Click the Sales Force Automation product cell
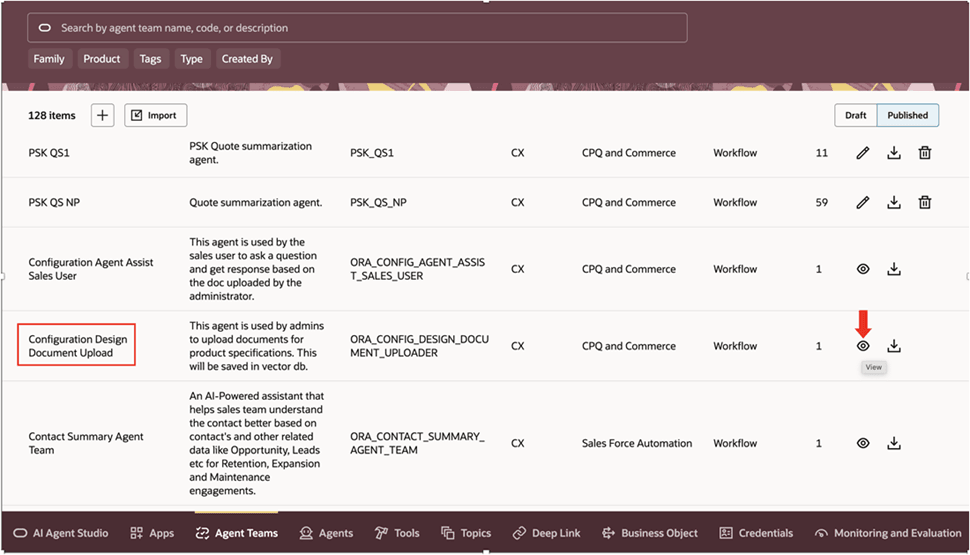This screenshot has height=555, width=970. coord(637,443)
